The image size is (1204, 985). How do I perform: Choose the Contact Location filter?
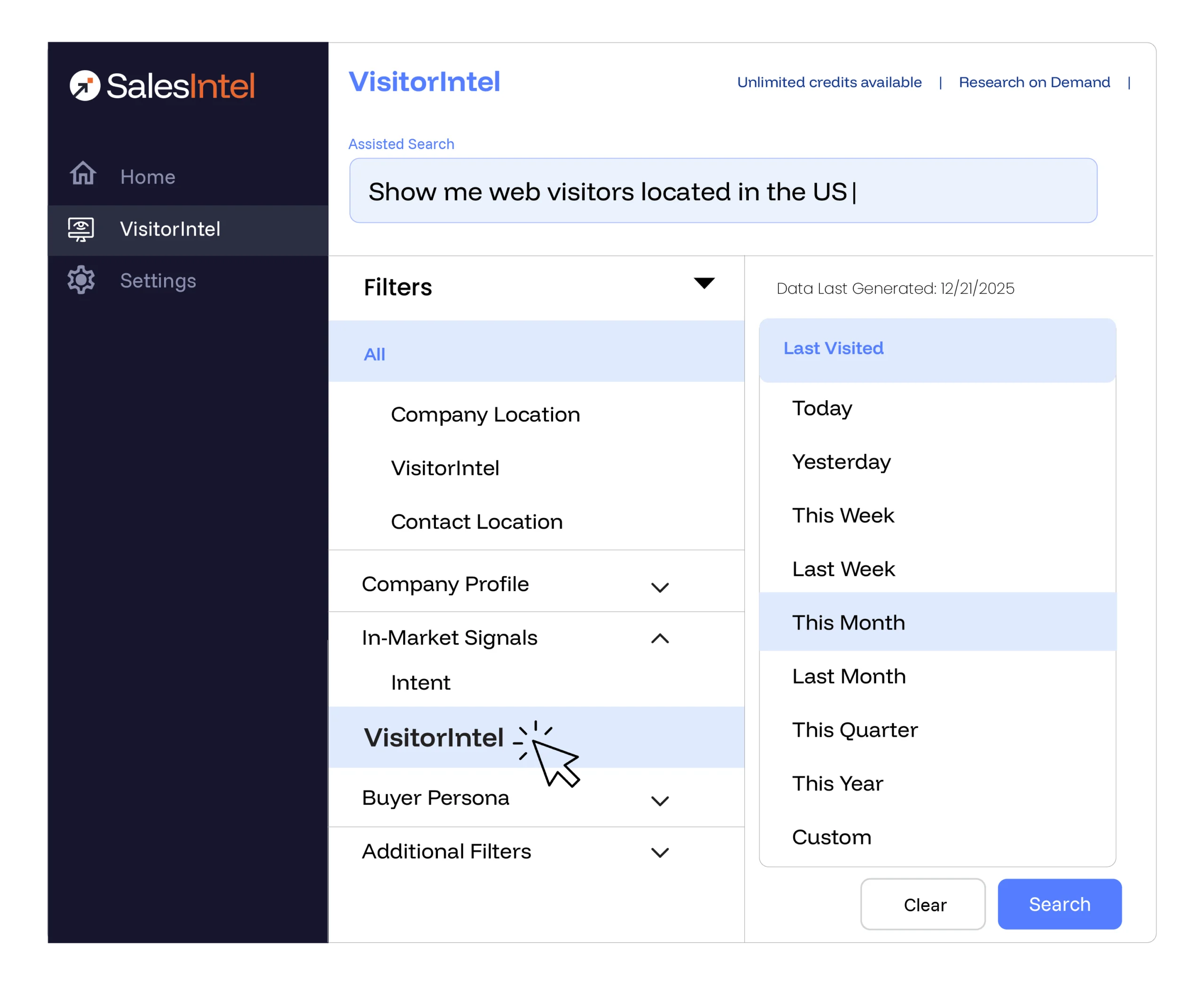tap(477, 522)
